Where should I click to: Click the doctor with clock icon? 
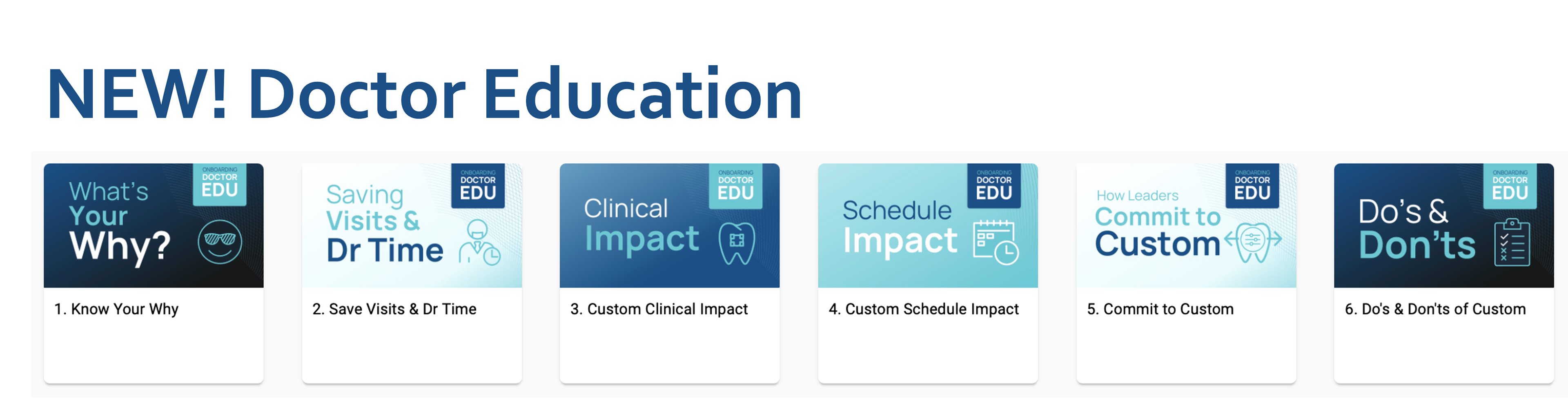coord(480,243)
